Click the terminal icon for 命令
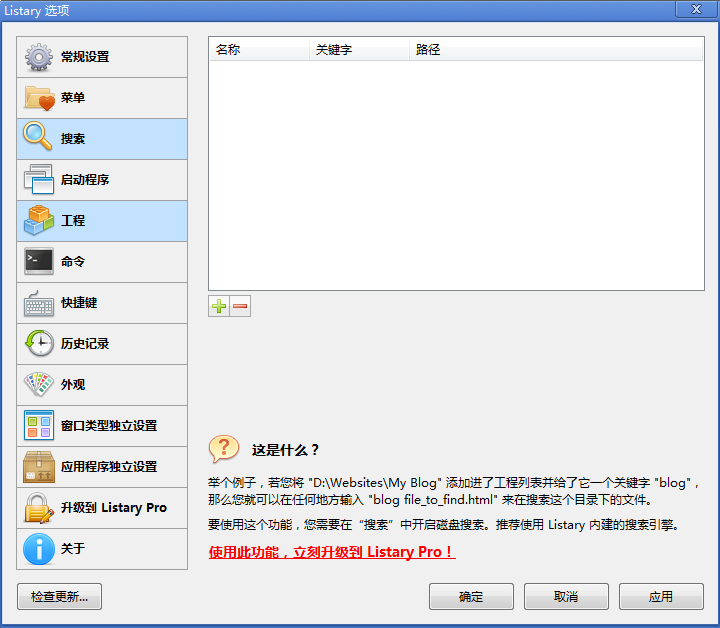This screenshot has width=720, height=628. (x=39, y=262)
